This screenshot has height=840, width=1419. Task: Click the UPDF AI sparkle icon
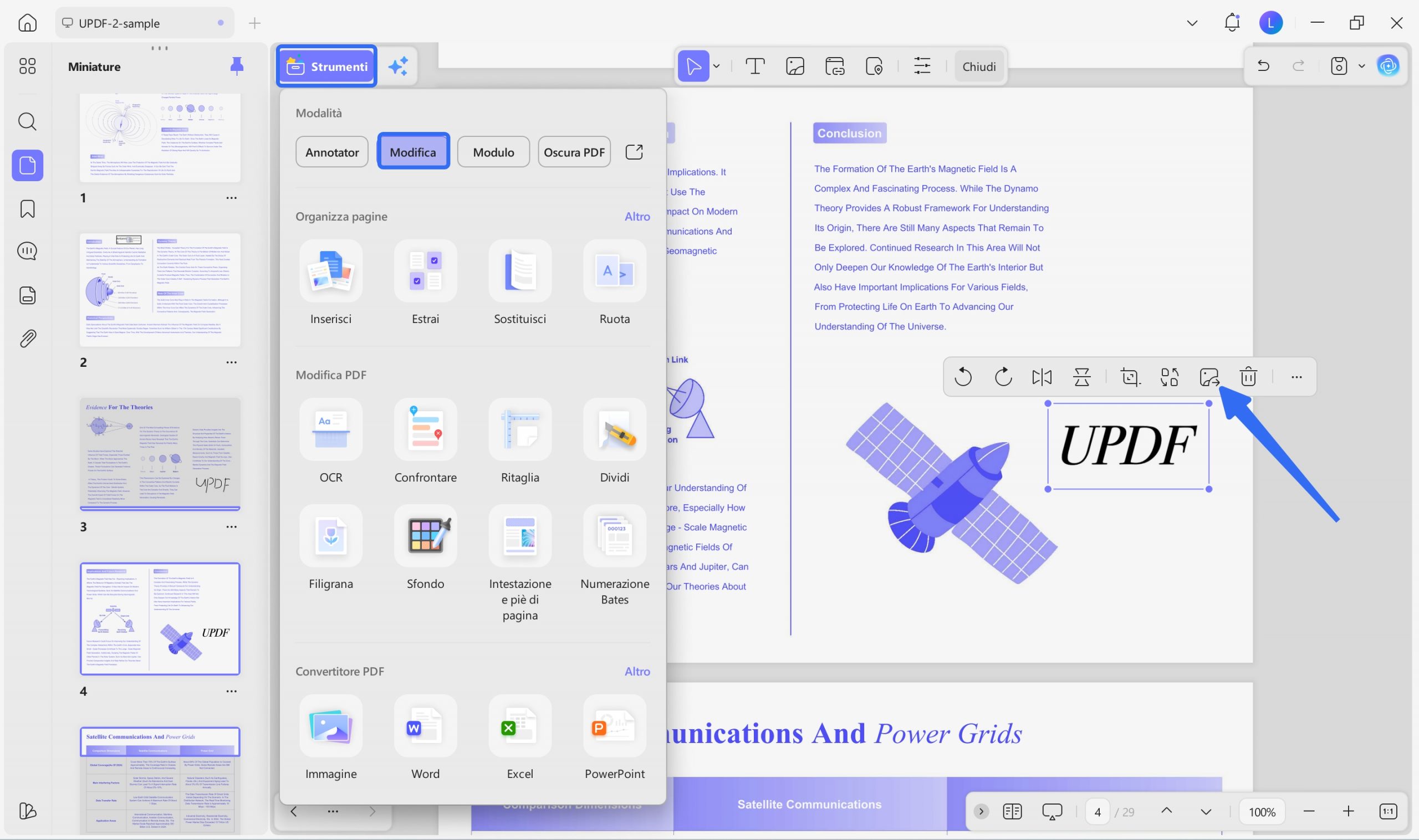(398, 66)
